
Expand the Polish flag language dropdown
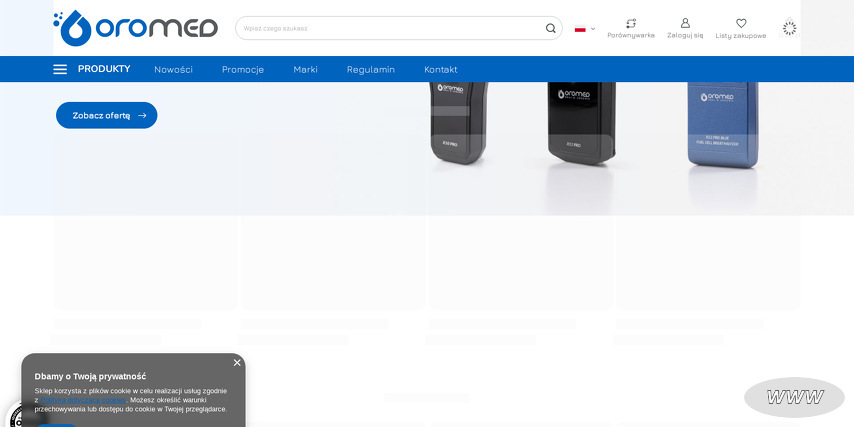pos(585,29)
